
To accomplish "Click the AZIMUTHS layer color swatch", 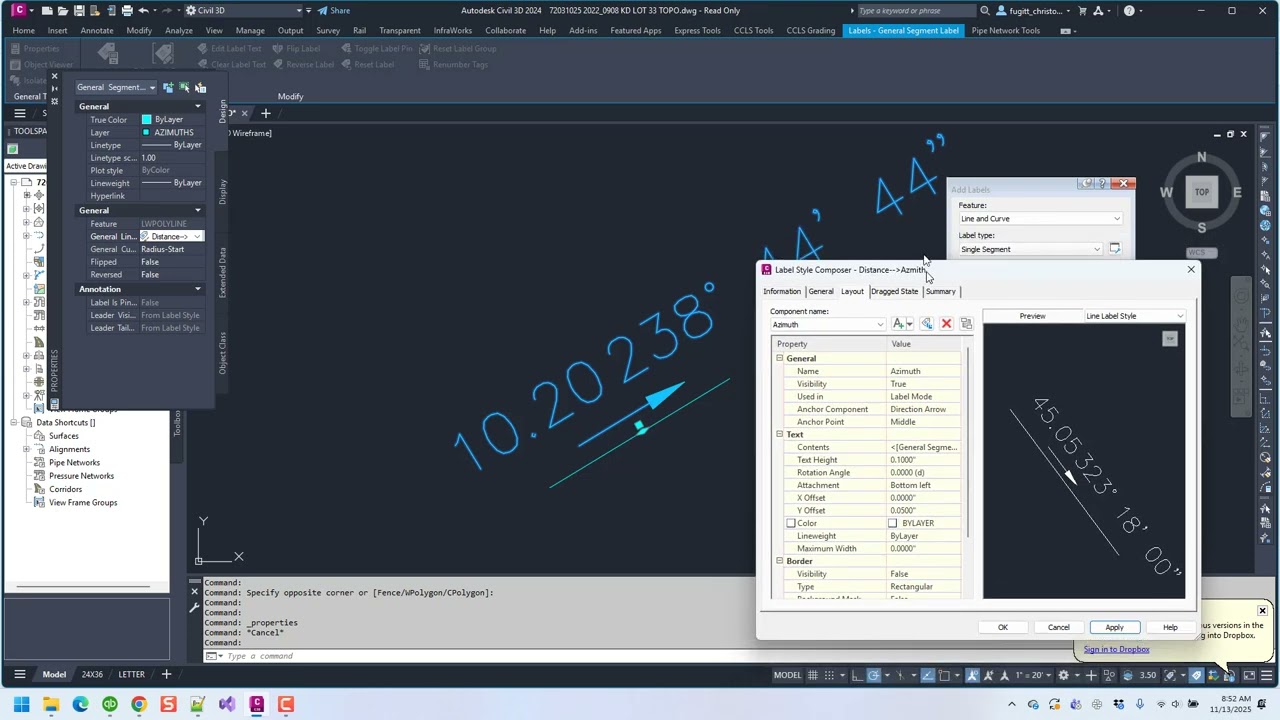I will pyautogui.click(x=146, y=132).
